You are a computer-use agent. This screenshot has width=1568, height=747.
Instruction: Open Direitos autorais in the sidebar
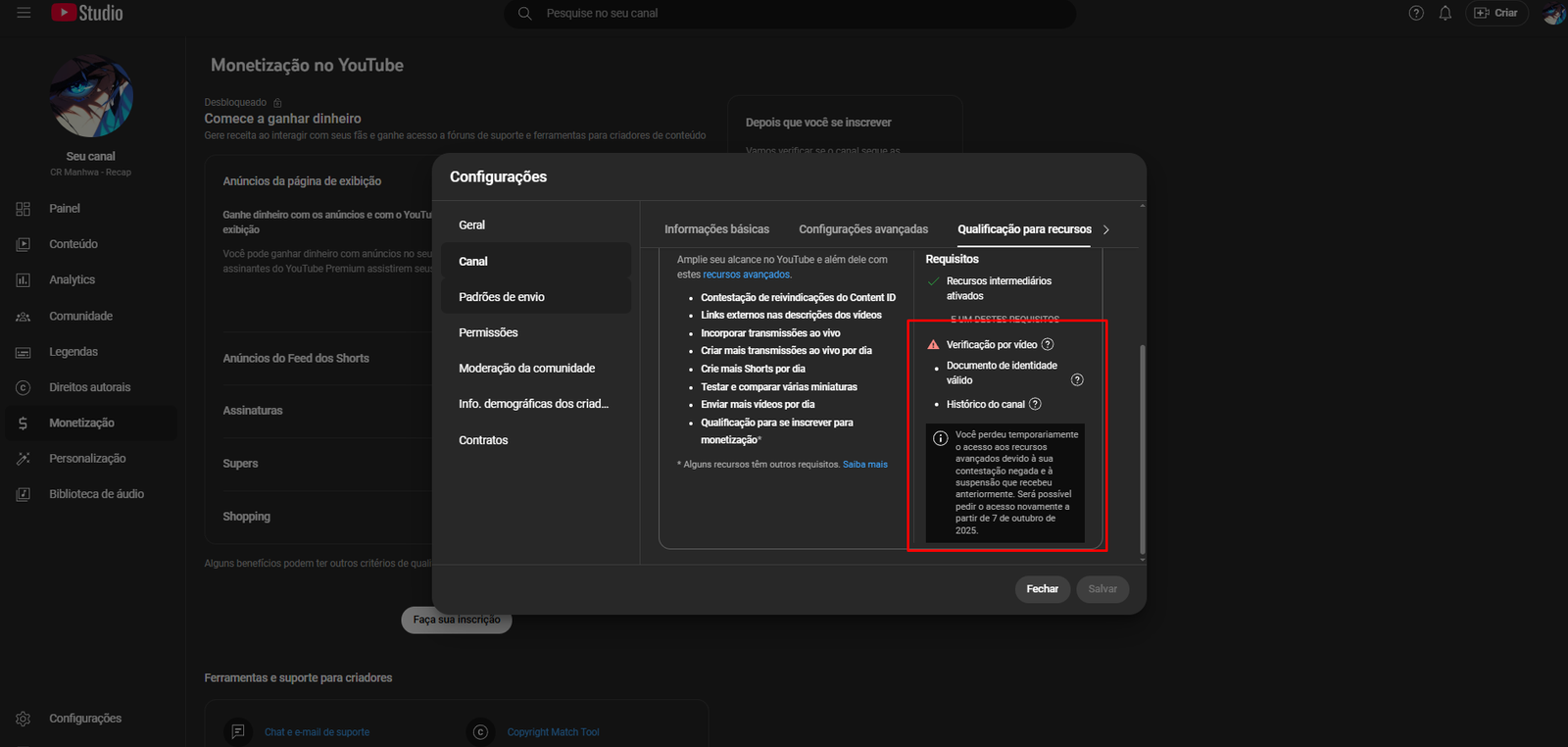point(90,387)
